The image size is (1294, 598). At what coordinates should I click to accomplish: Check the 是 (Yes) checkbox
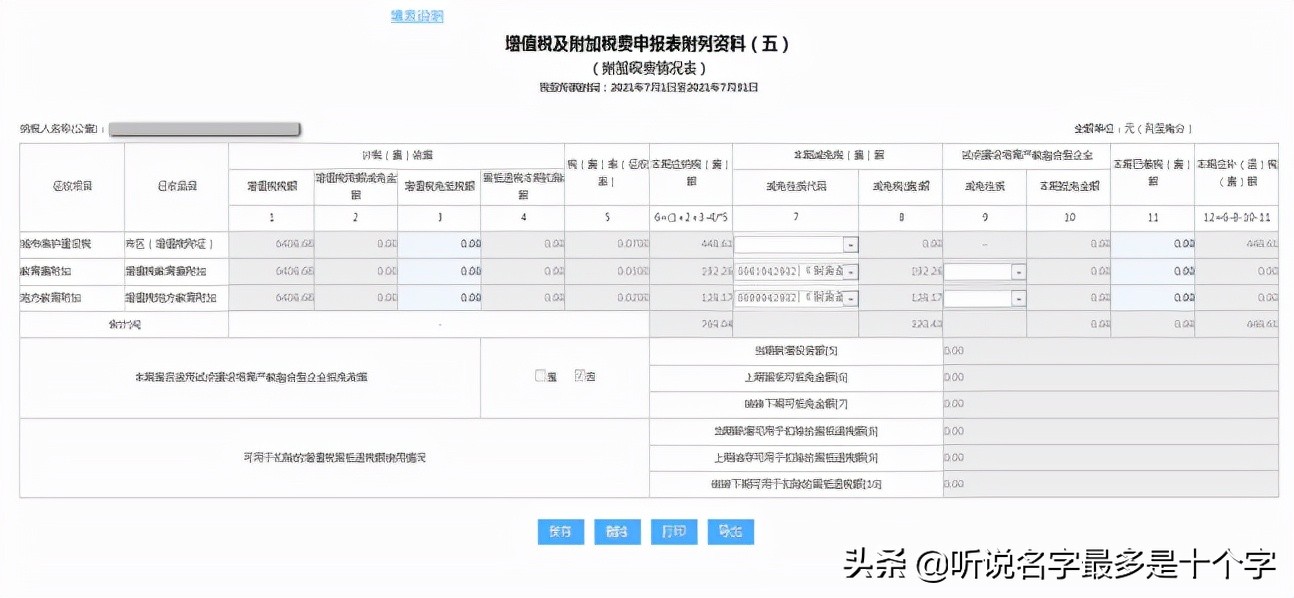tap(538, 375)
